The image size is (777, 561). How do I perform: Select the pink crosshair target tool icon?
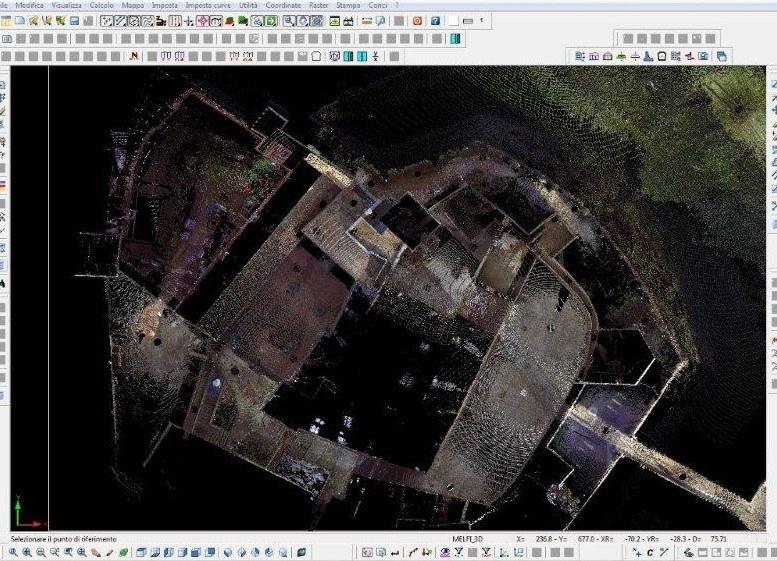pyautogui.click(x=202, y=21)
